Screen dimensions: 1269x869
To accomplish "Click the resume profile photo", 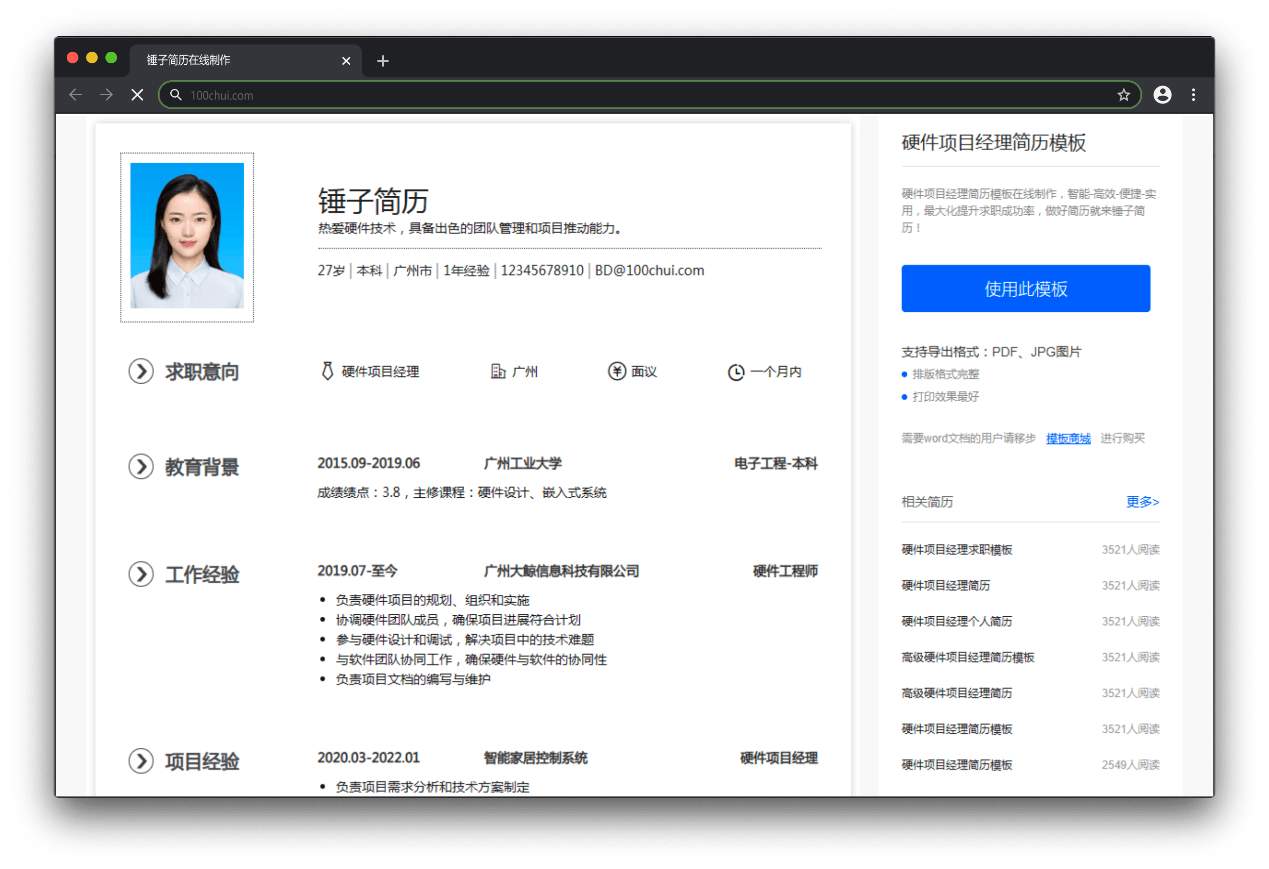I will point(187,236).
